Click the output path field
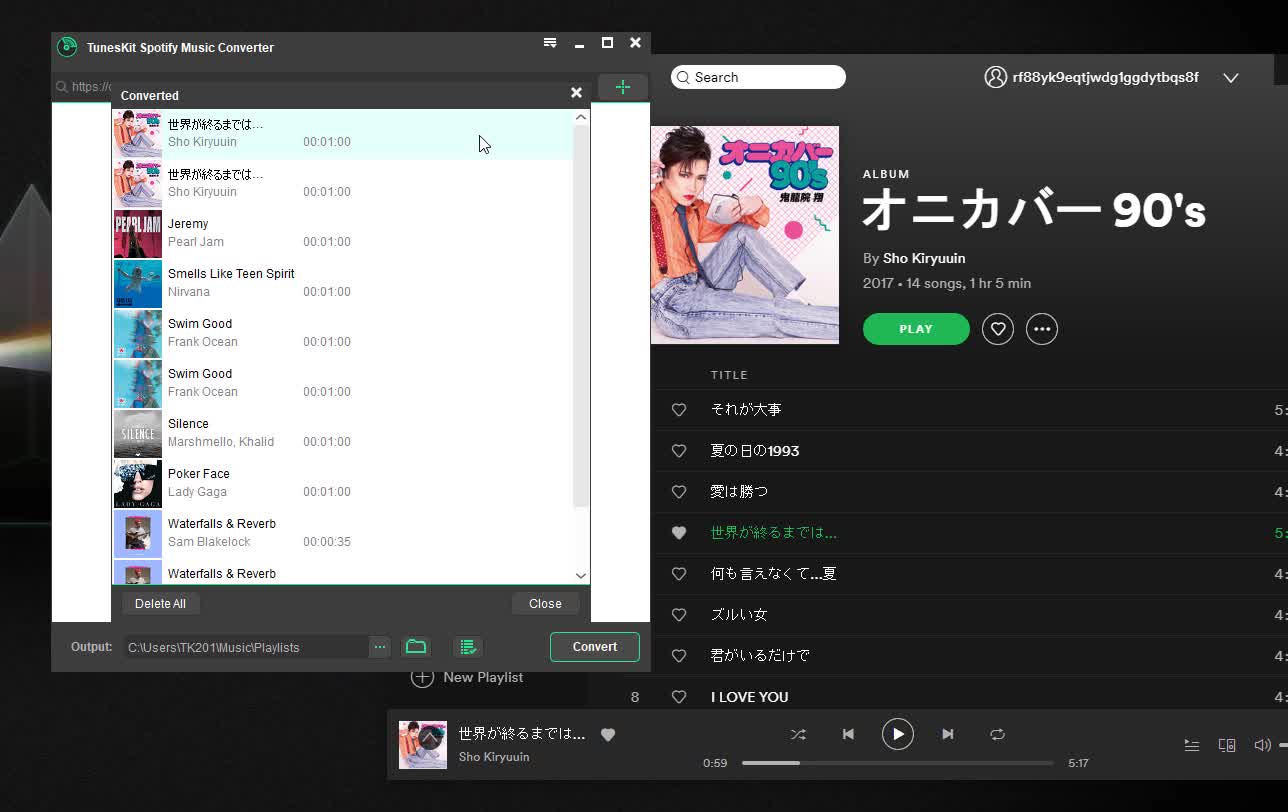1288x812 pixels. tap(246, 647)
